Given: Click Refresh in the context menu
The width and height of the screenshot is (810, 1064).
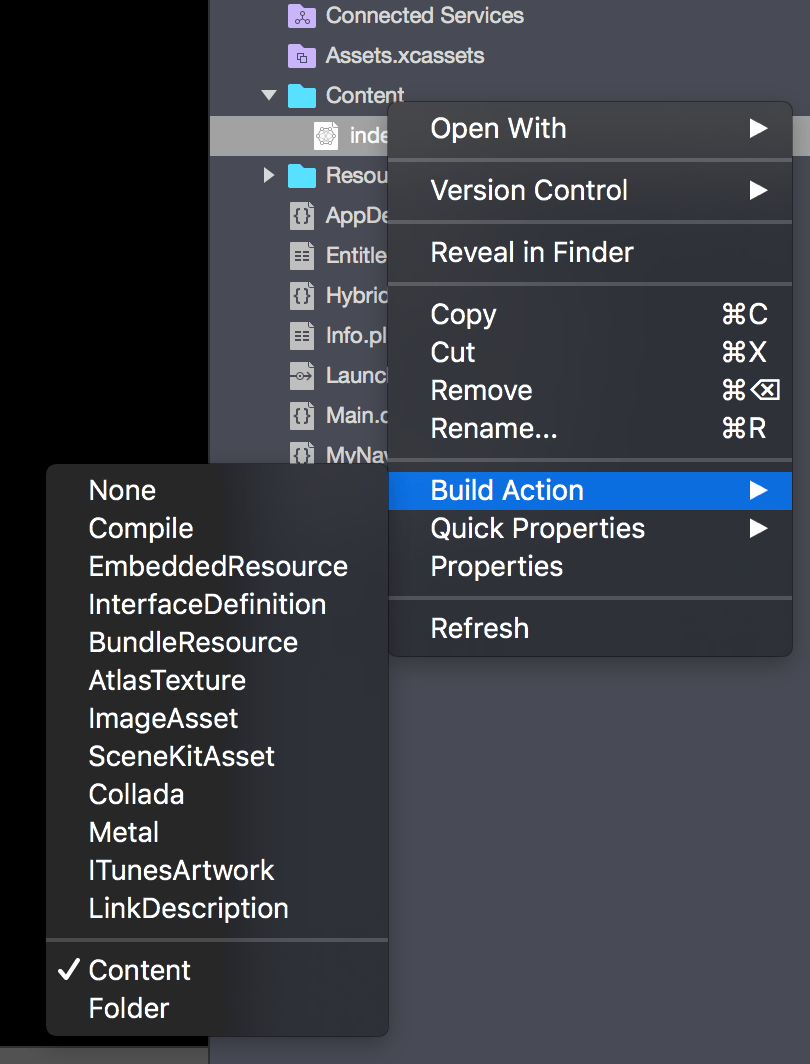Looking at the screenshot, I should (x=479, y=627).
